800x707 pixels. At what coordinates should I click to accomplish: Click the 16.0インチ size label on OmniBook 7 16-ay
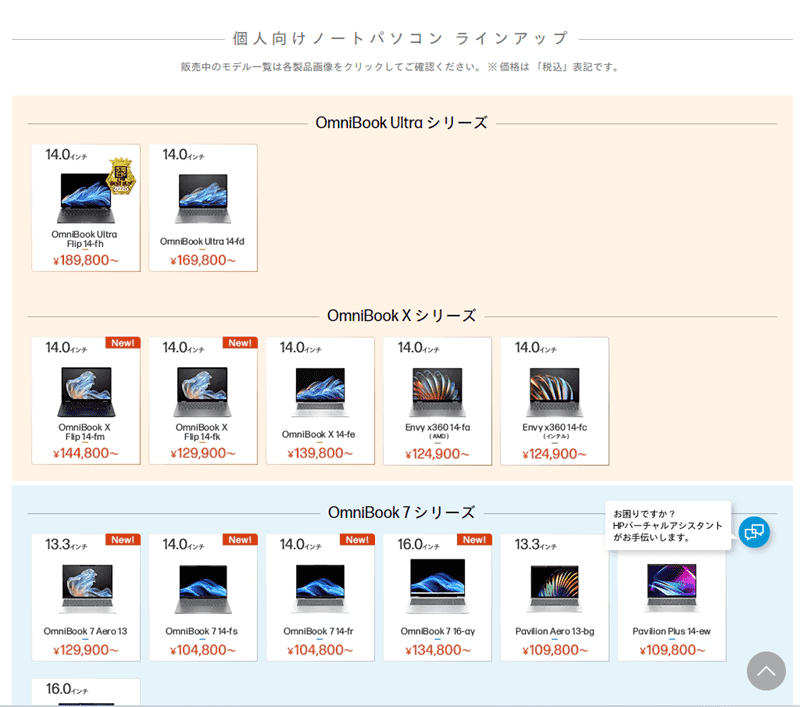pos(418,545)
